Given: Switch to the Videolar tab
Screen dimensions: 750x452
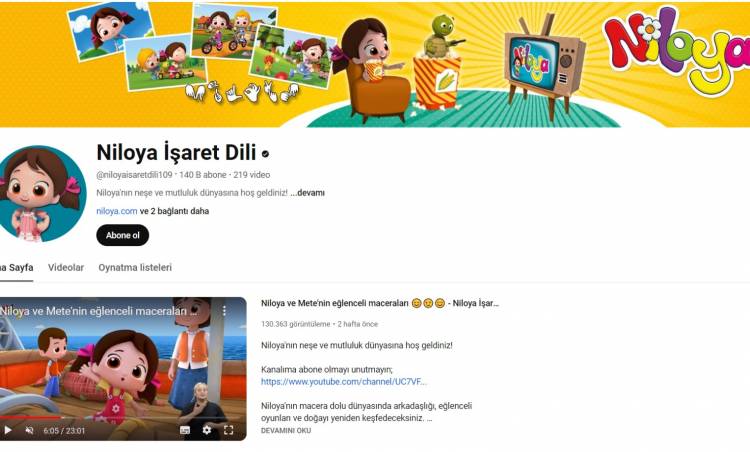Looking at the screenshot, I should tap(66, 267).
